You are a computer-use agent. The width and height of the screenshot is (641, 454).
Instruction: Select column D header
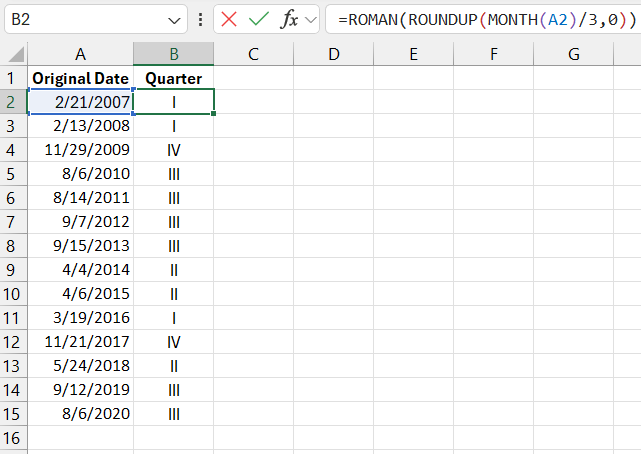point(333,54)
